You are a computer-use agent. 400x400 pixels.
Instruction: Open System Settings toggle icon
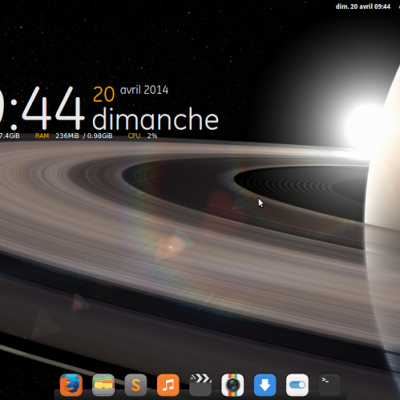pyautogui.click(x=297, y=385)
